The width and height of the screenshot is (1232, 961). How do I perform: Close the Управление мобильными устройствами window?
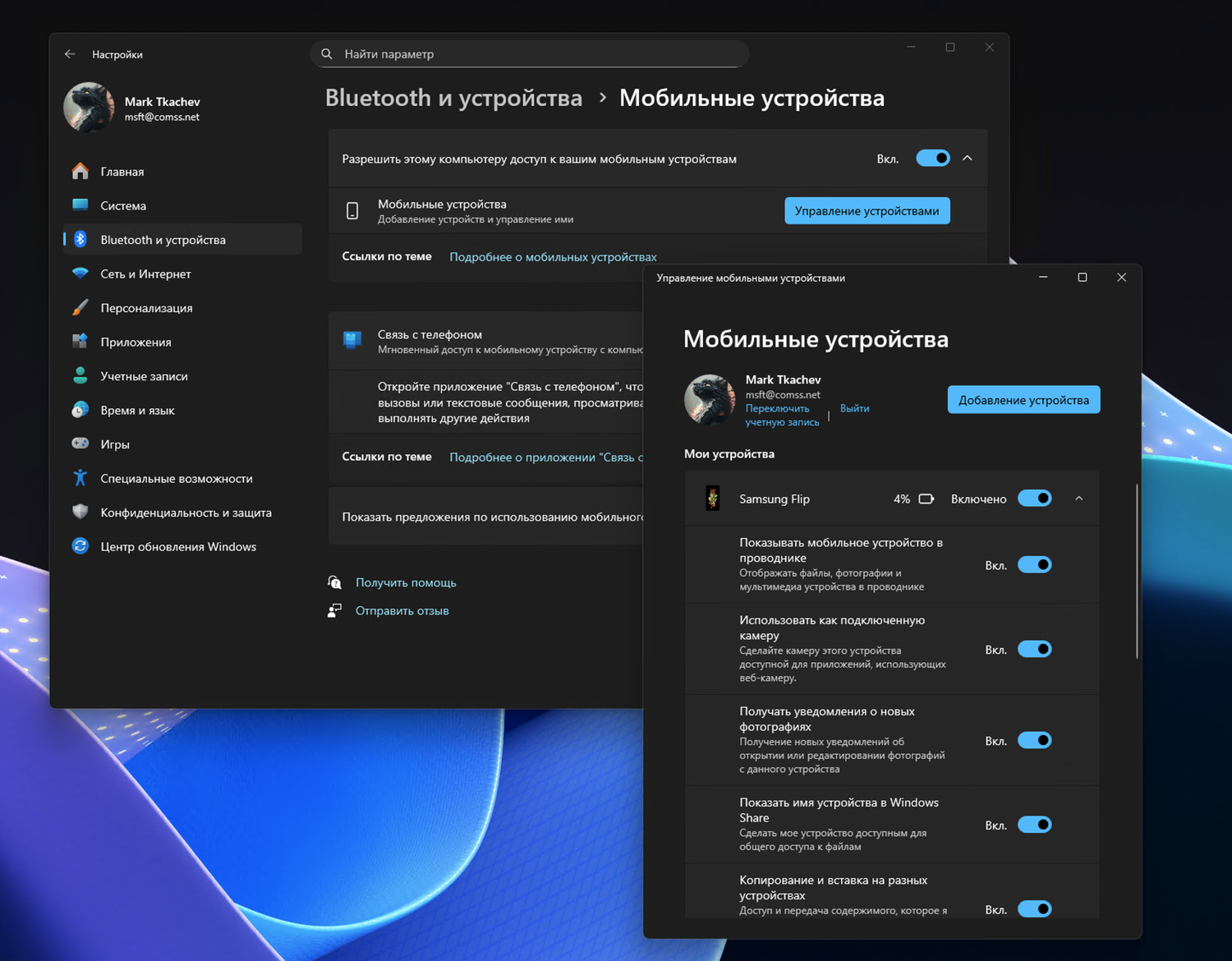point(1121,278)
